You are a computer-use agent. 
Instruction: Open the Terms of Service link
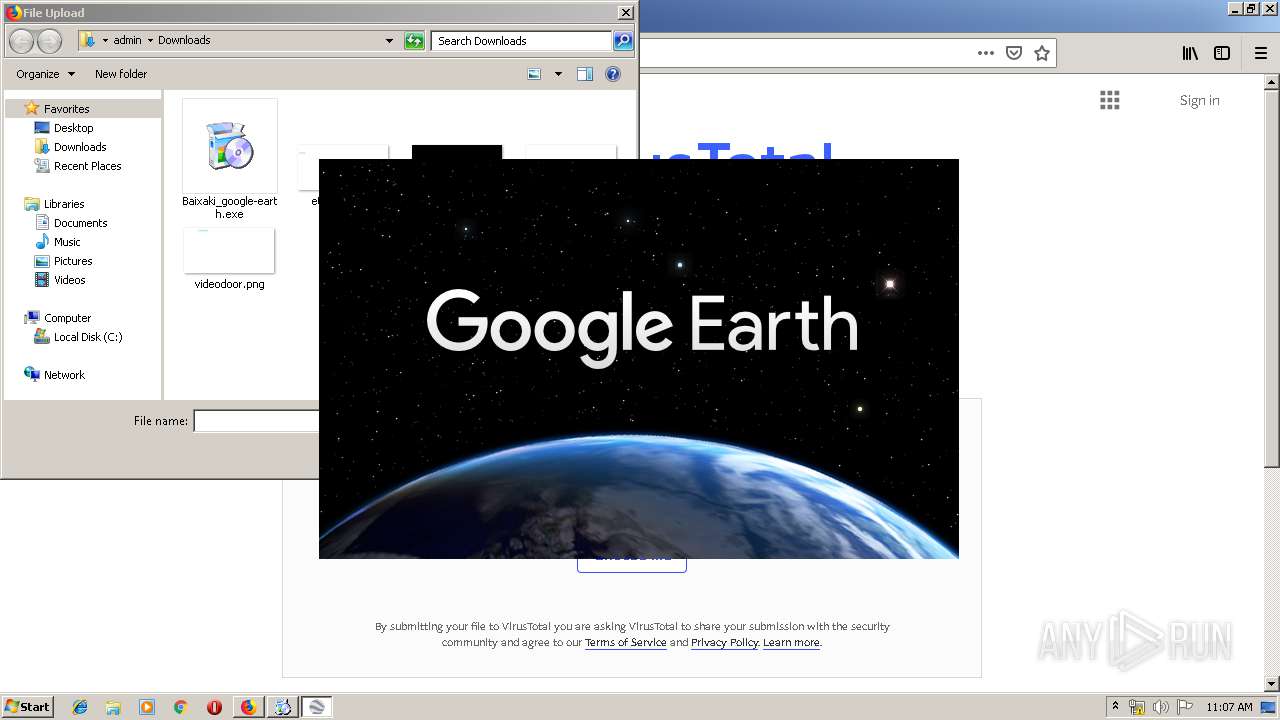point(626,643)
